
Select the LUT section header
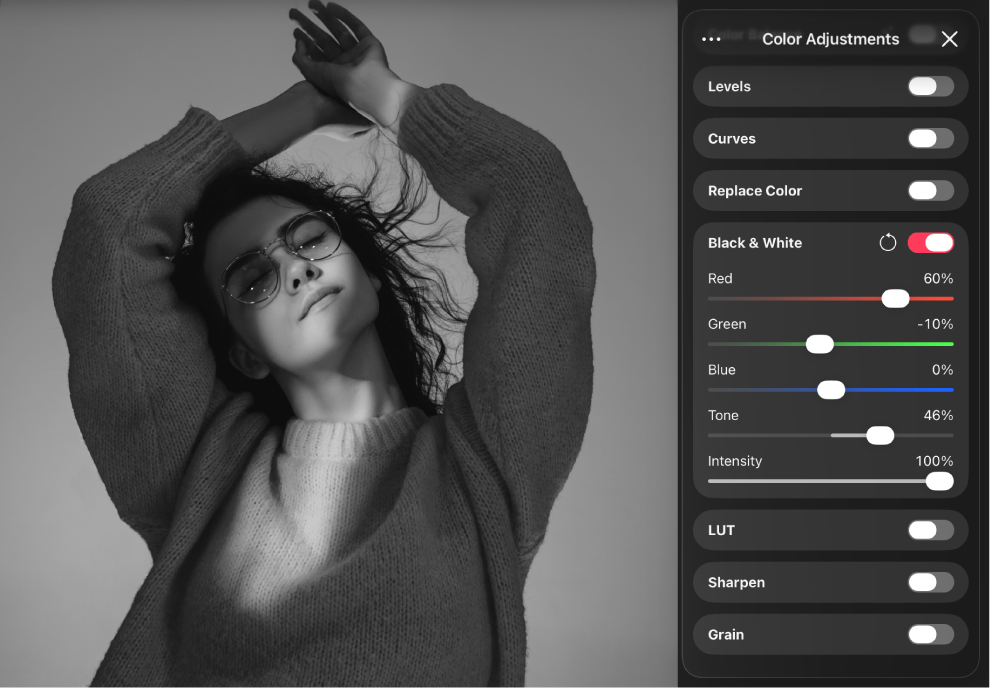(x=721, y=530)
